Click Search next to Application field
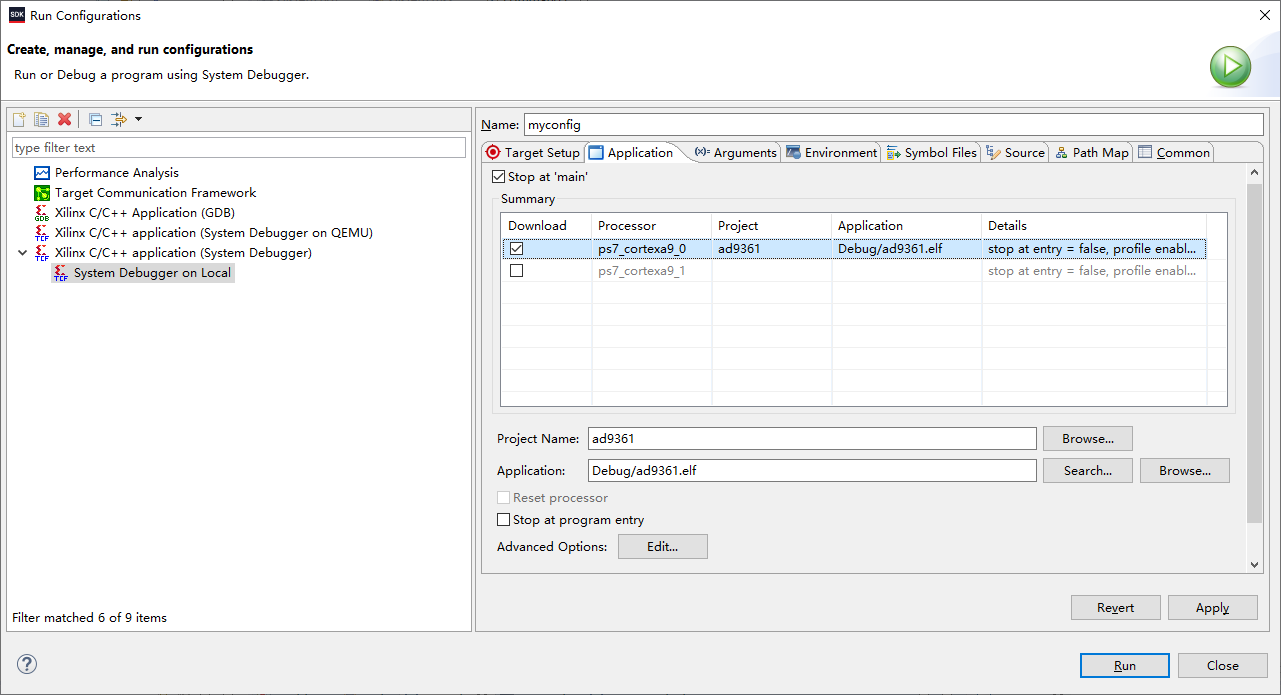 click(1088, 471)
